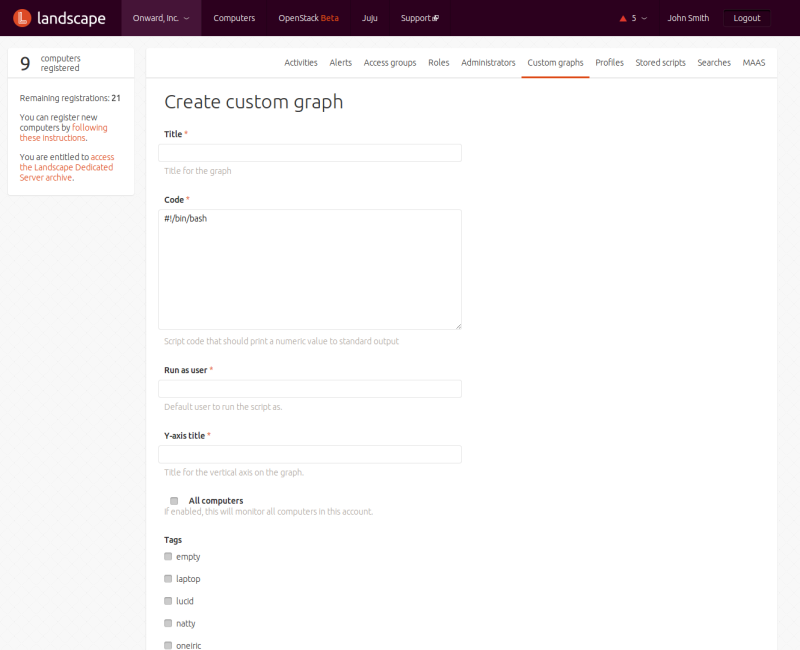
Task: Click the Run as user field
Action: (310, 389)
